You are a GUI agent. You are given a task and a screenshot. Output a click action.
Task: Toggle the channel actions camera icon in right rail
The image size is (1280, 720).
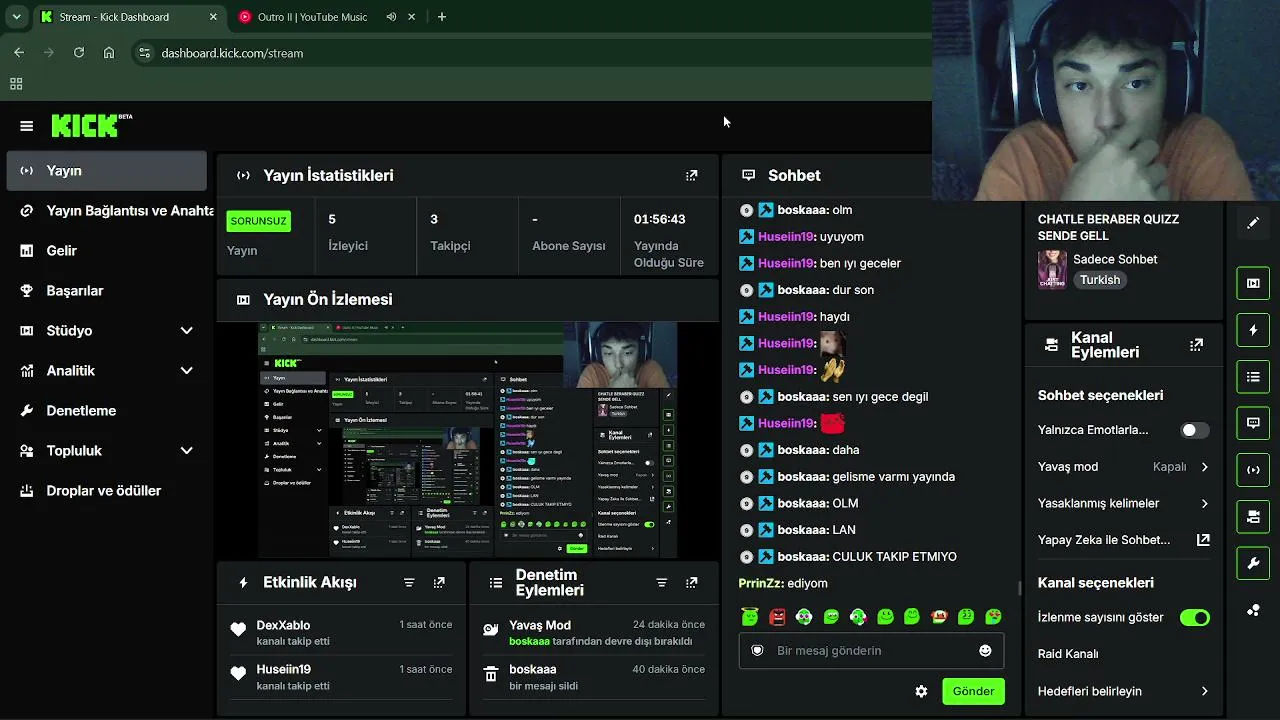(x=1253, y=517)
